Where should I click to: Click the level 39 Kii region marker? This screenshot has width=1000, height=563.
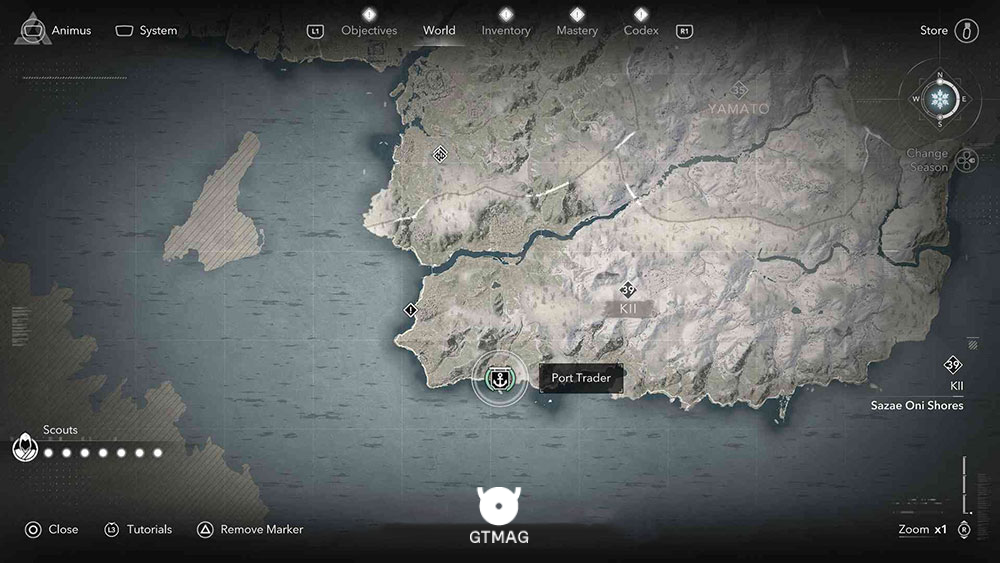coord(628,290)
